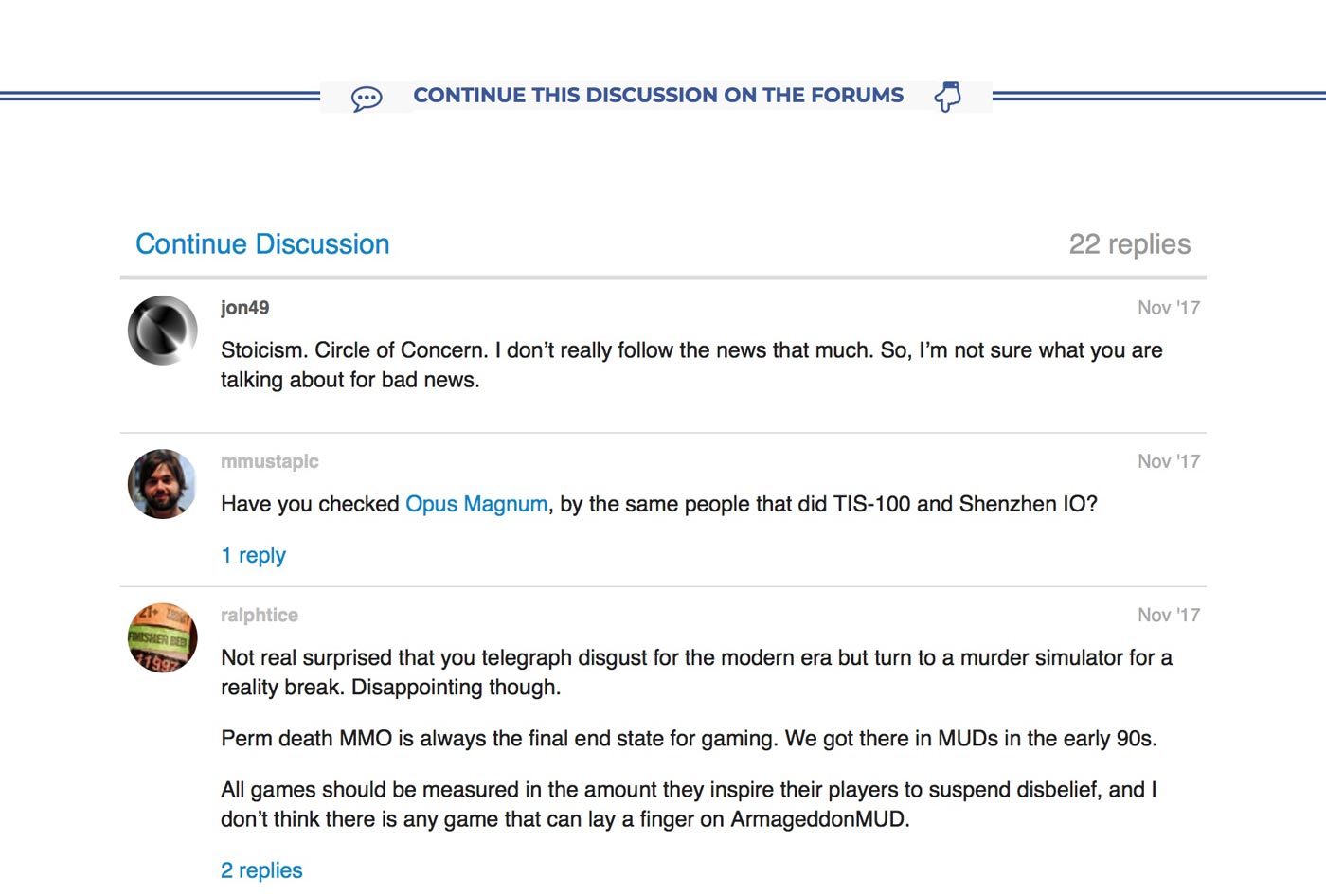The height and width of the screenshot is (896, 1326).
Task: Follow the Opus Magnum link
Action: coord(476,504)
